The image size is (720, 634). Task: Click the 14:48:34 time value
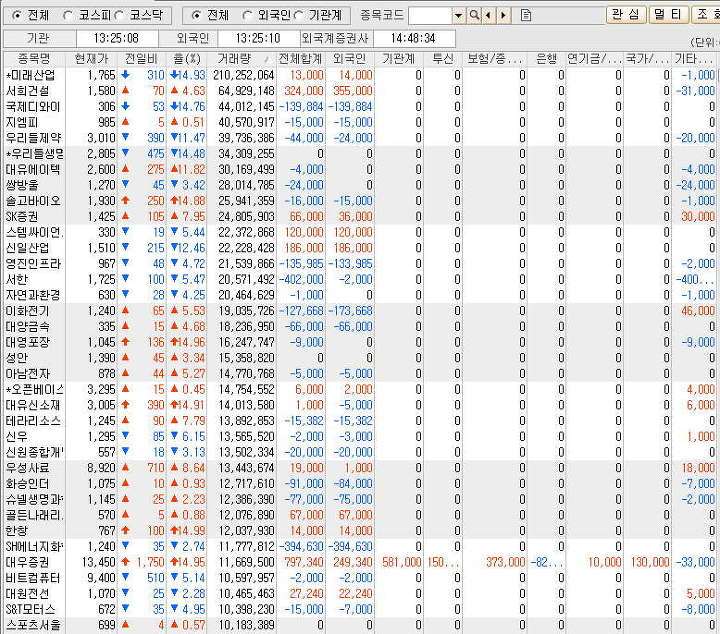pos(413,38)
